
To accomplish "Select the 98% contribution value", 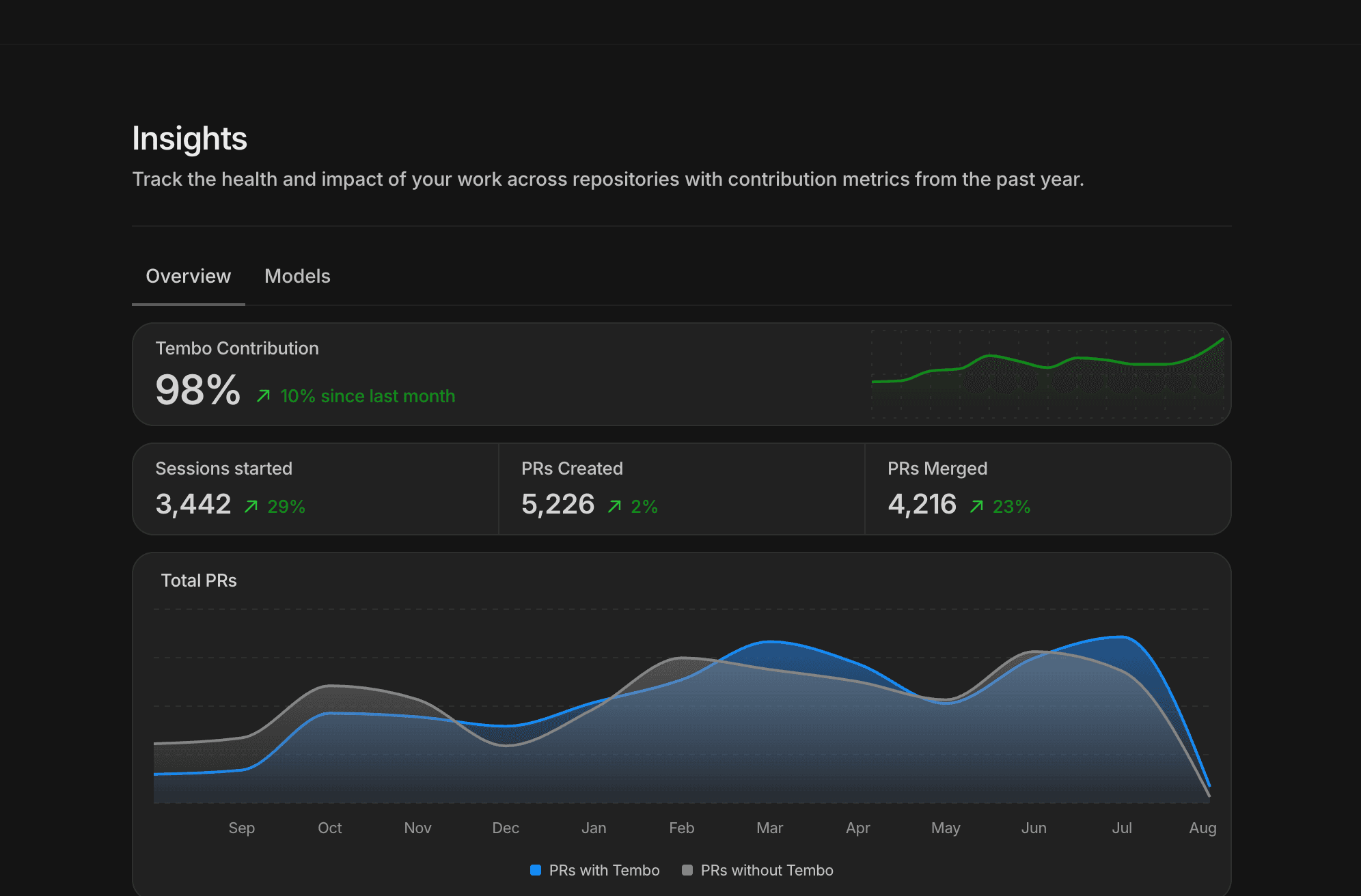I will pyautogui.click(x=198, y=390).
